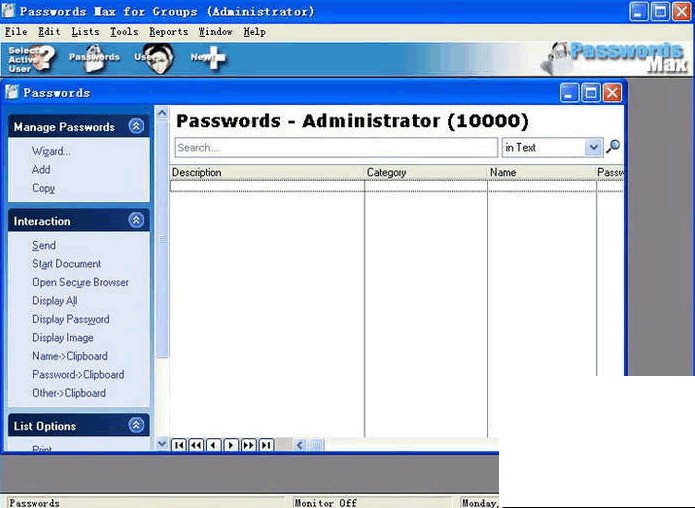Sort by Name column header
The height and width of the screenshot is (508, 695).
point(542,172)
